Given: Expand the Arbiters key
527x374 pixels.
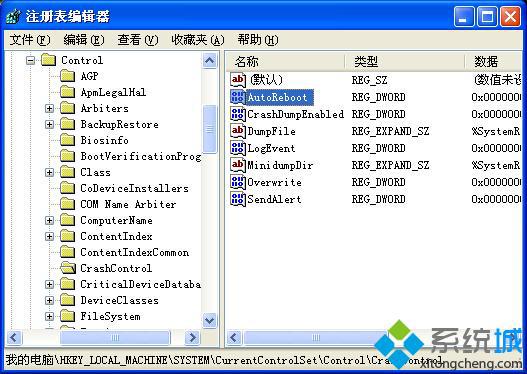Looking at the screenshot, I should (x=49, y=109).
